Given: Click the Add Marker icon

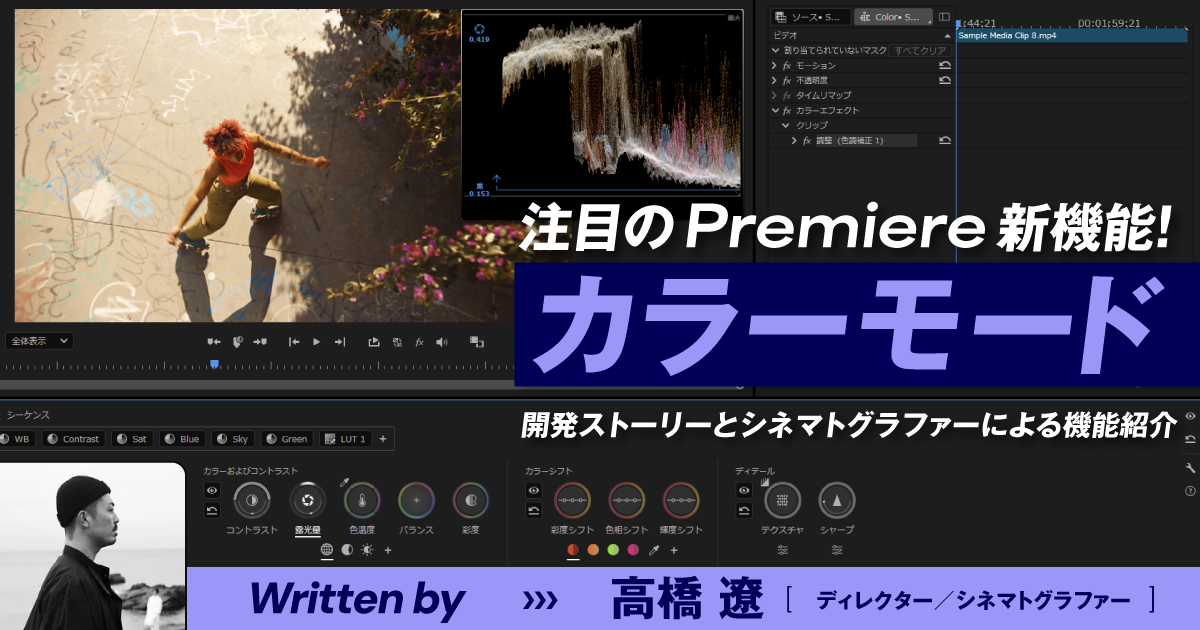Looking at the screenshot, I should pos(238,342).
